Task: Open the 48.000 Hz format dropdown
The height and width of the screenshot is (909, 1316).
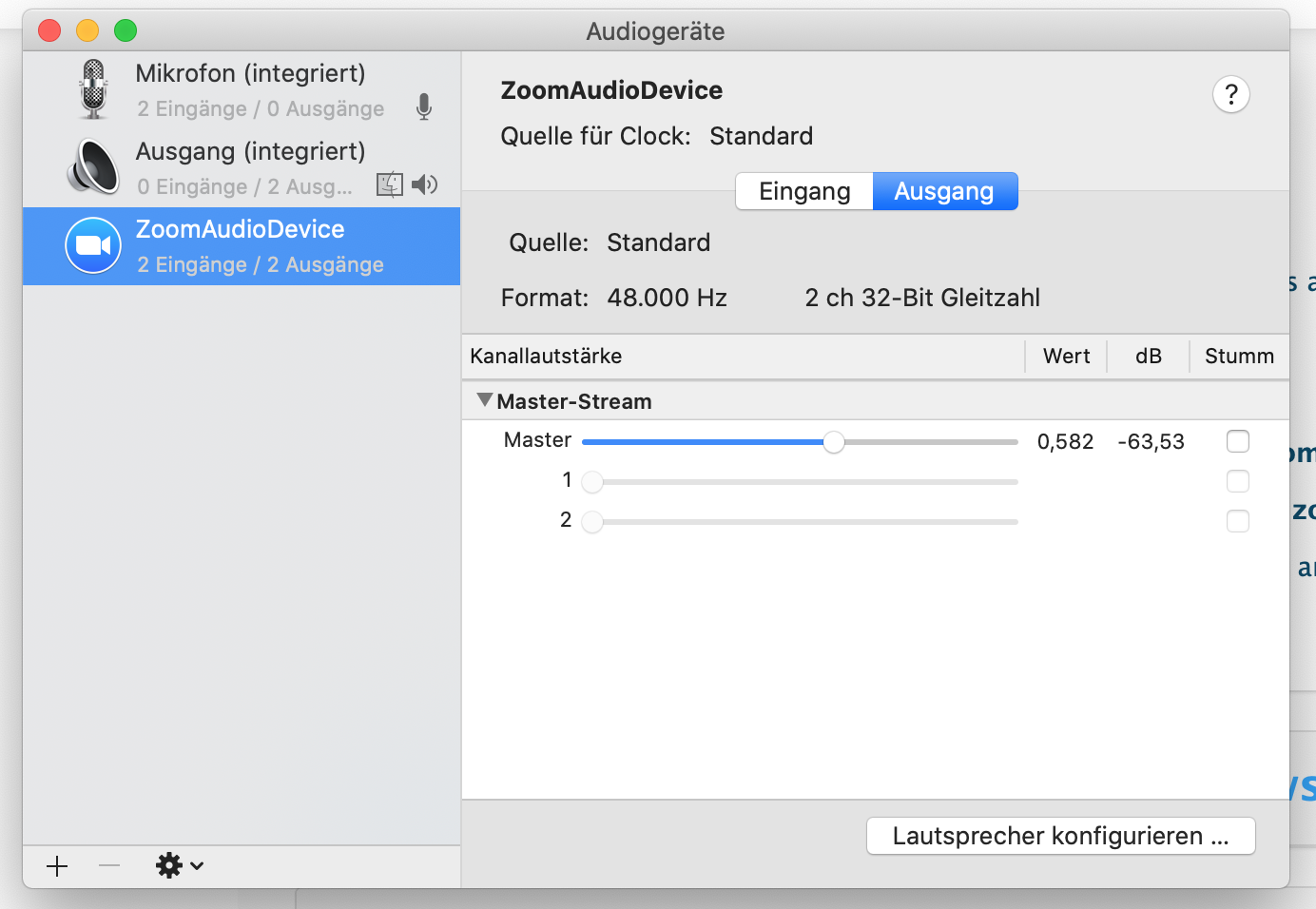Action: [667, 298]
